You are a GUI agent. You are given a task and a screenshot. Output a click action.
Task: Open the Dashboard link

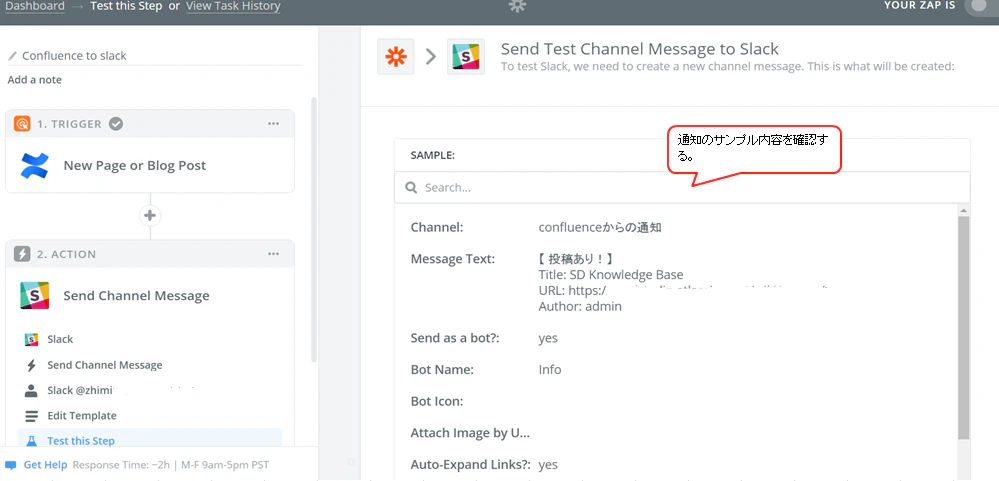[35, 6]
